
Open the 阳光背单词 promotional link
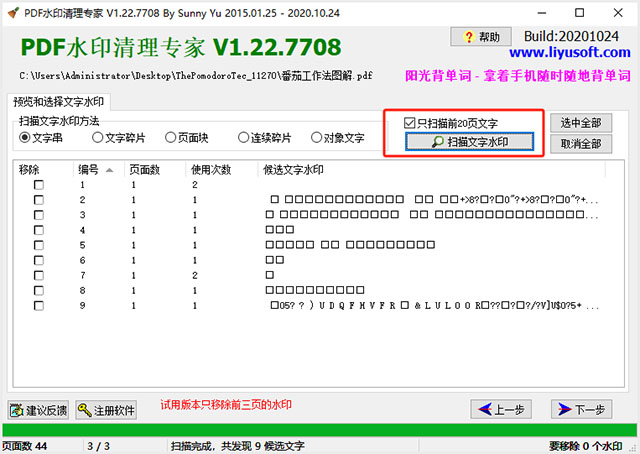pyautogui.click(x=518, y=76)
